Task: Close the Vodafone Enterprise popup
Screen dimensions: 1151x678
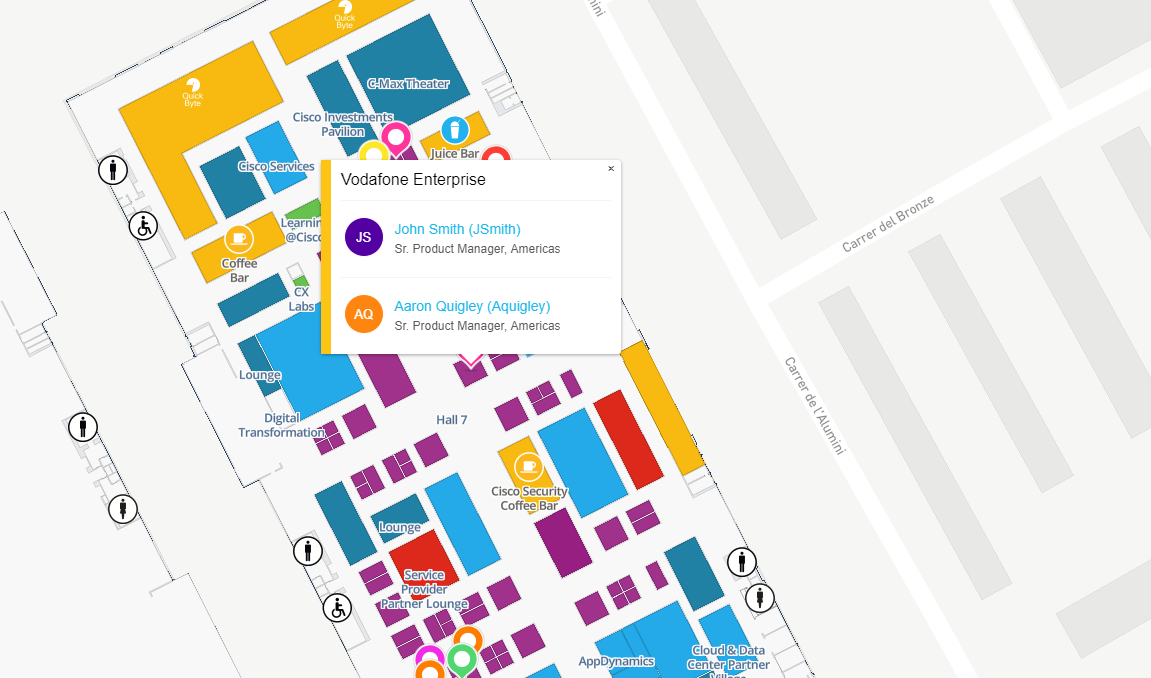Action: pyautogui.click(x=611, y=169)
